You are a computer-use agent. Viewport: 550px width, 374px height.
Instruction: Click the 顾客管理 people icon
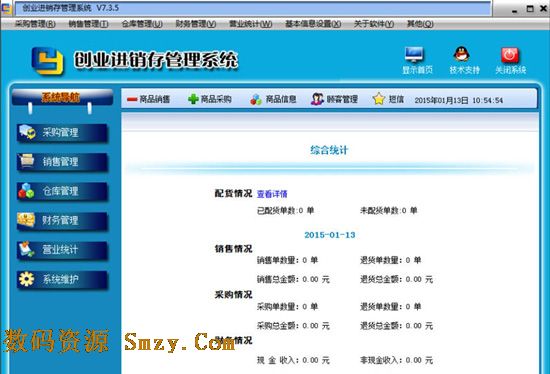[x=317, y=99]
